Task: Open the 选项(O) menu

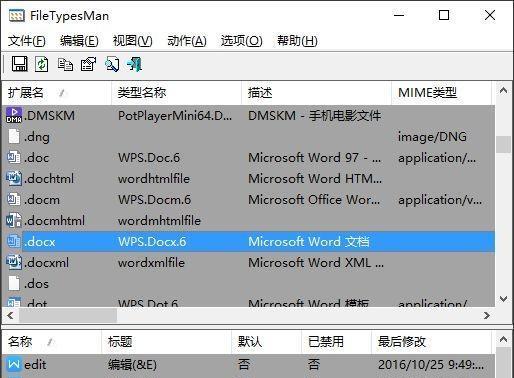Action: pyautogui.click(x=241, y=41)
